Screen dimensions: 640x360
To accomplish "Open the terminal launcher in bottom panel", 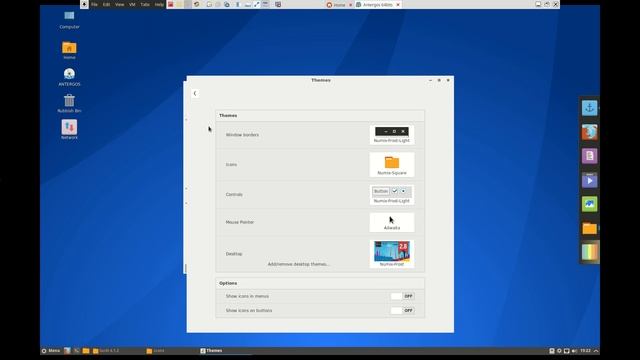I will point(76,351).
